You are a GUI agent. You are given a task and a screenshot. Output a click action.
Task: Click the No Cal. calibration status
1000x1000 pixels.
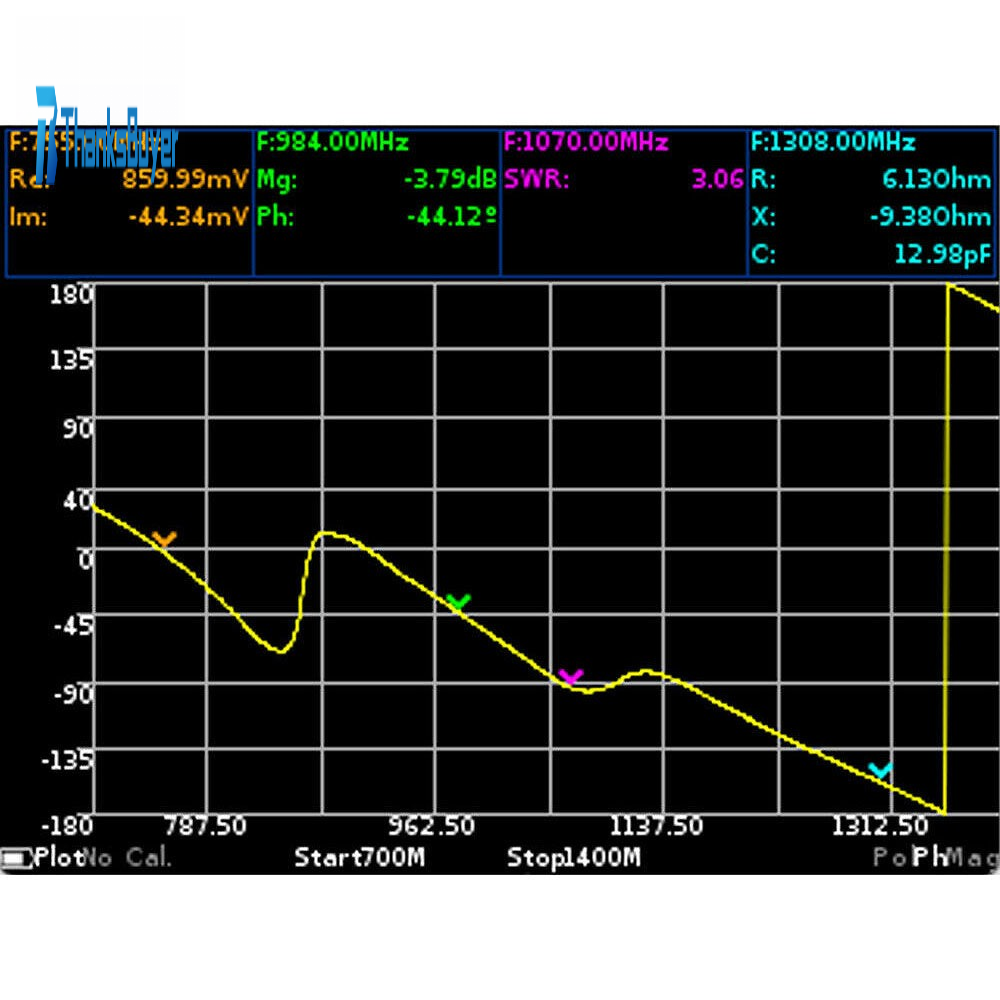coord(127,857)
